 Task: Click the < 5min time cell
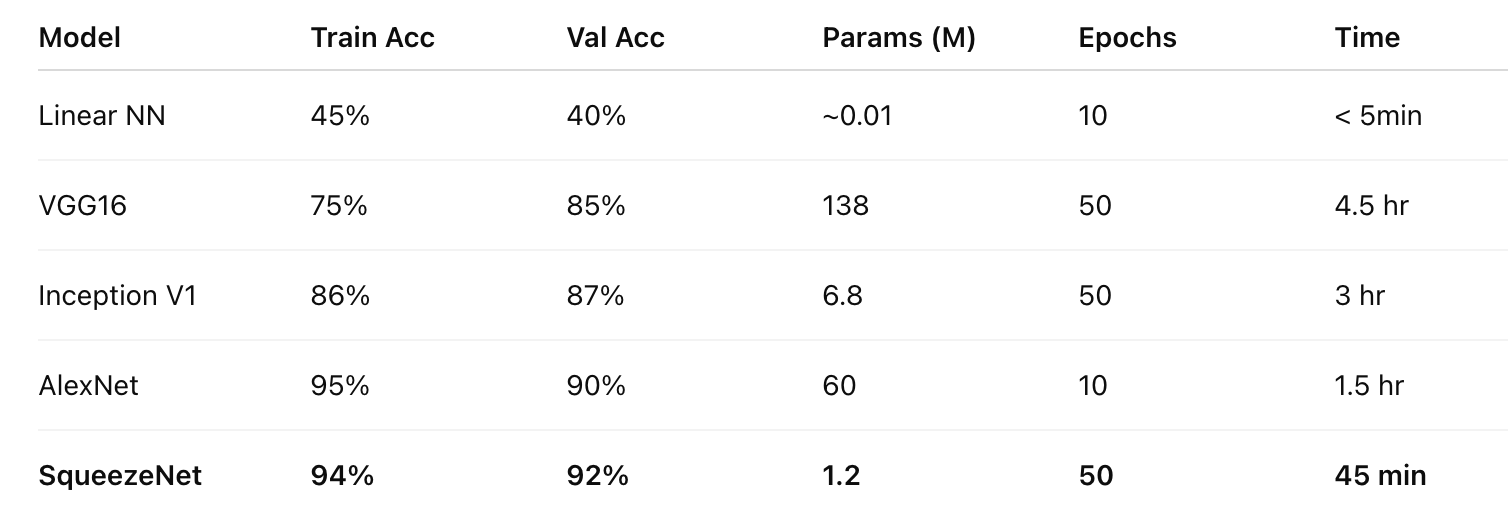coord(1378,116)
